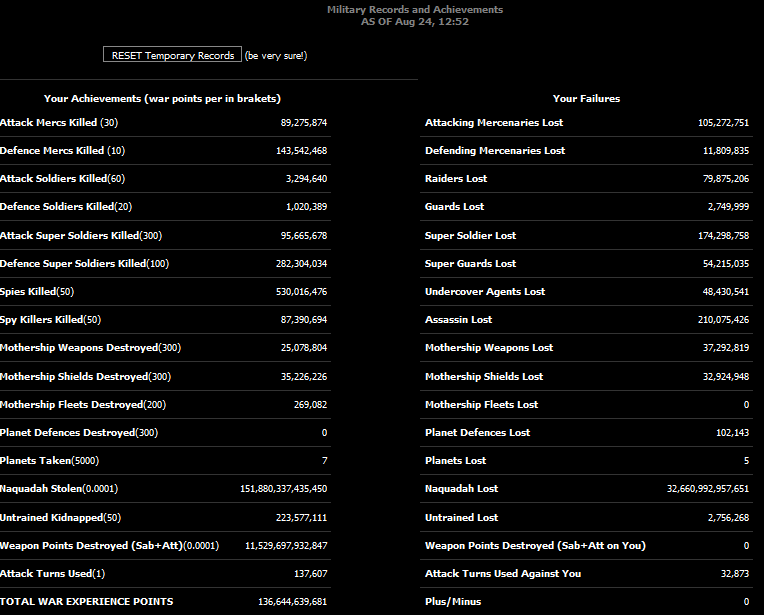Screen dimensions: 764x615
Task: Select the Mothership Shields Lost label
Action: click(483, 377)
